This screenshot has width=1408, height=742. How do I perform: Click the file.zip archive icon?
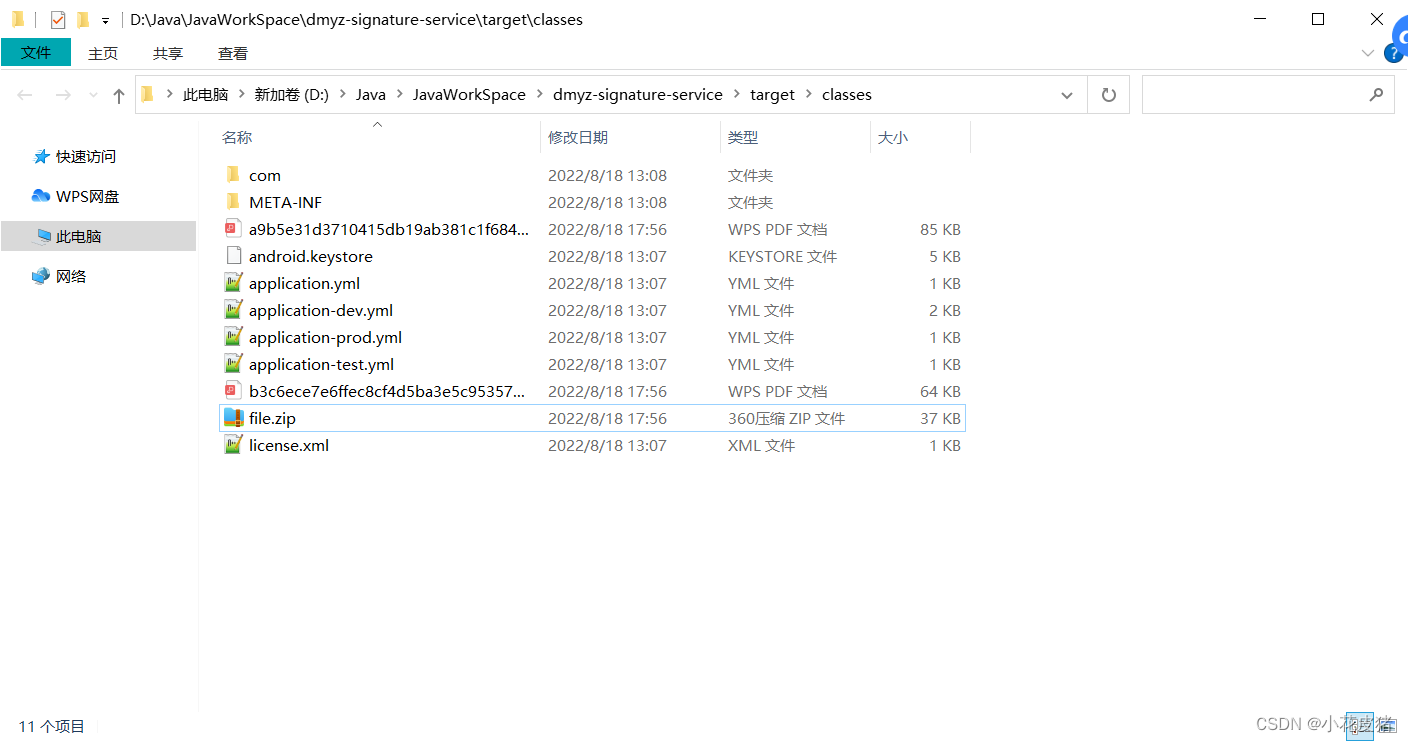pos(233,418)
